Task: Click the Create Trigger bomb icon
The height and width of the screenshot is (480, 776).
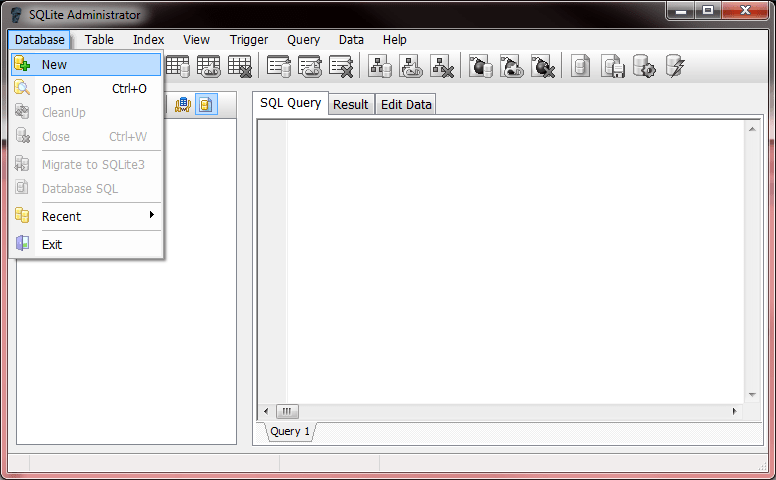Action: [x=481, y=66]
